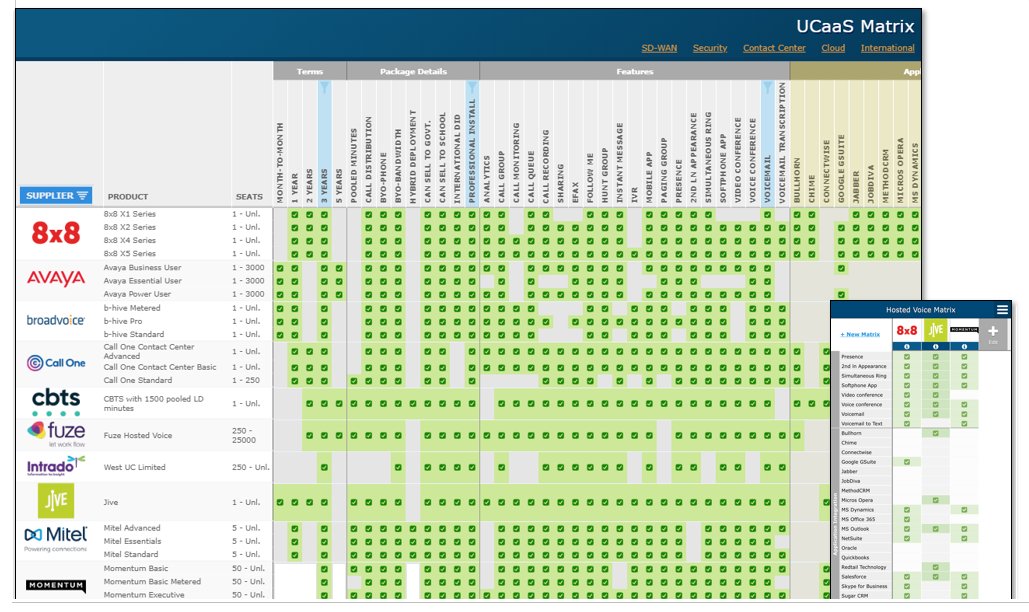This screenshot has height=612, width=1029.
Task: Toggle West UC Limited 3 YEARS checkbox
Action: 324,468
